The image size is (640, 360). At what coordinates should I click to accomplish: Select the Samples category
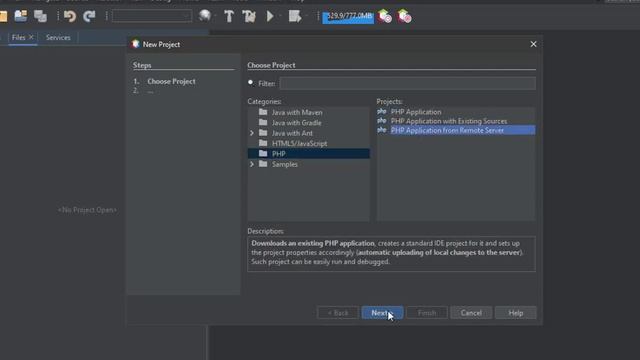(x=284, y=164)
